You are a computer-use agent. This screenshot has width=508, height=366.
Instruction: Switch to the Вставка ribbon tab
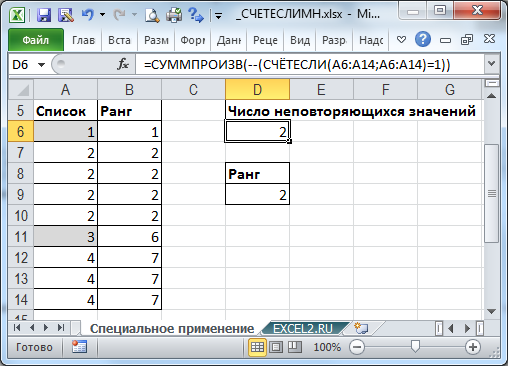[x=119, y=40]
